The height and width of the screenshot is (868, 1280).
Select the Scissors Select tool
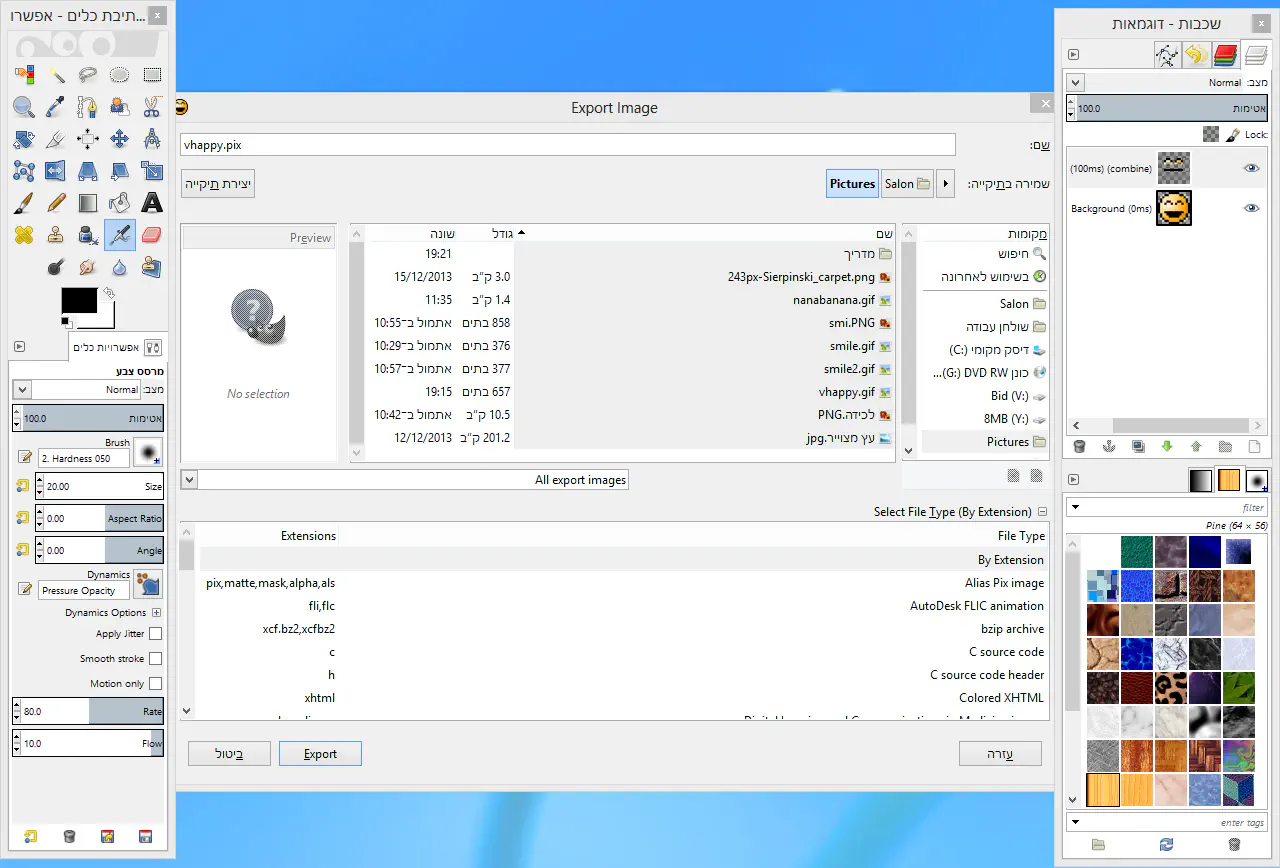pyautogui.click(x=152, y=106)
